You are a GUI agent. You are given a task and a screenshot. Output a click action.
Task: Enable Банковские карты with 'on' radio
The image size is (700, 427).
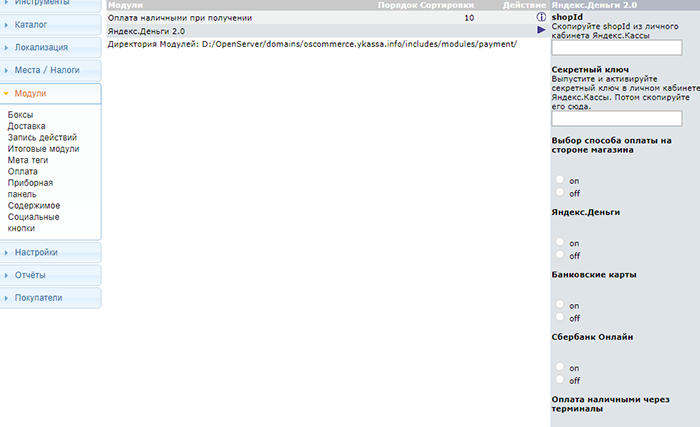[x=560, y=304]
